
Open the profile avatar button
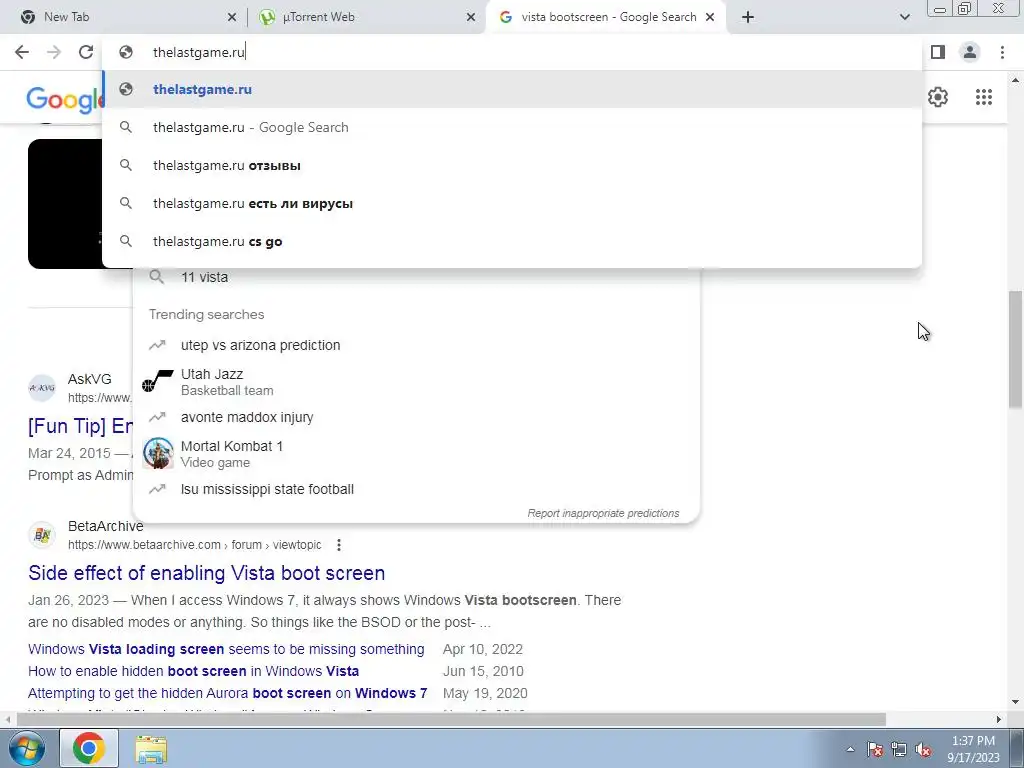tap(970, 52)
